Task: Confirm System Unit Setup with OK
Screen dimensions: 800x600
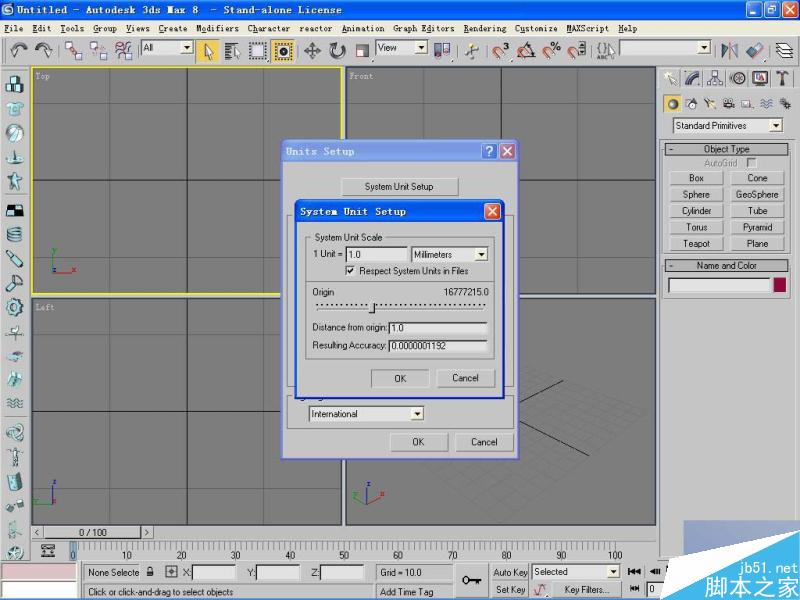Action: [x=399, y=378]
